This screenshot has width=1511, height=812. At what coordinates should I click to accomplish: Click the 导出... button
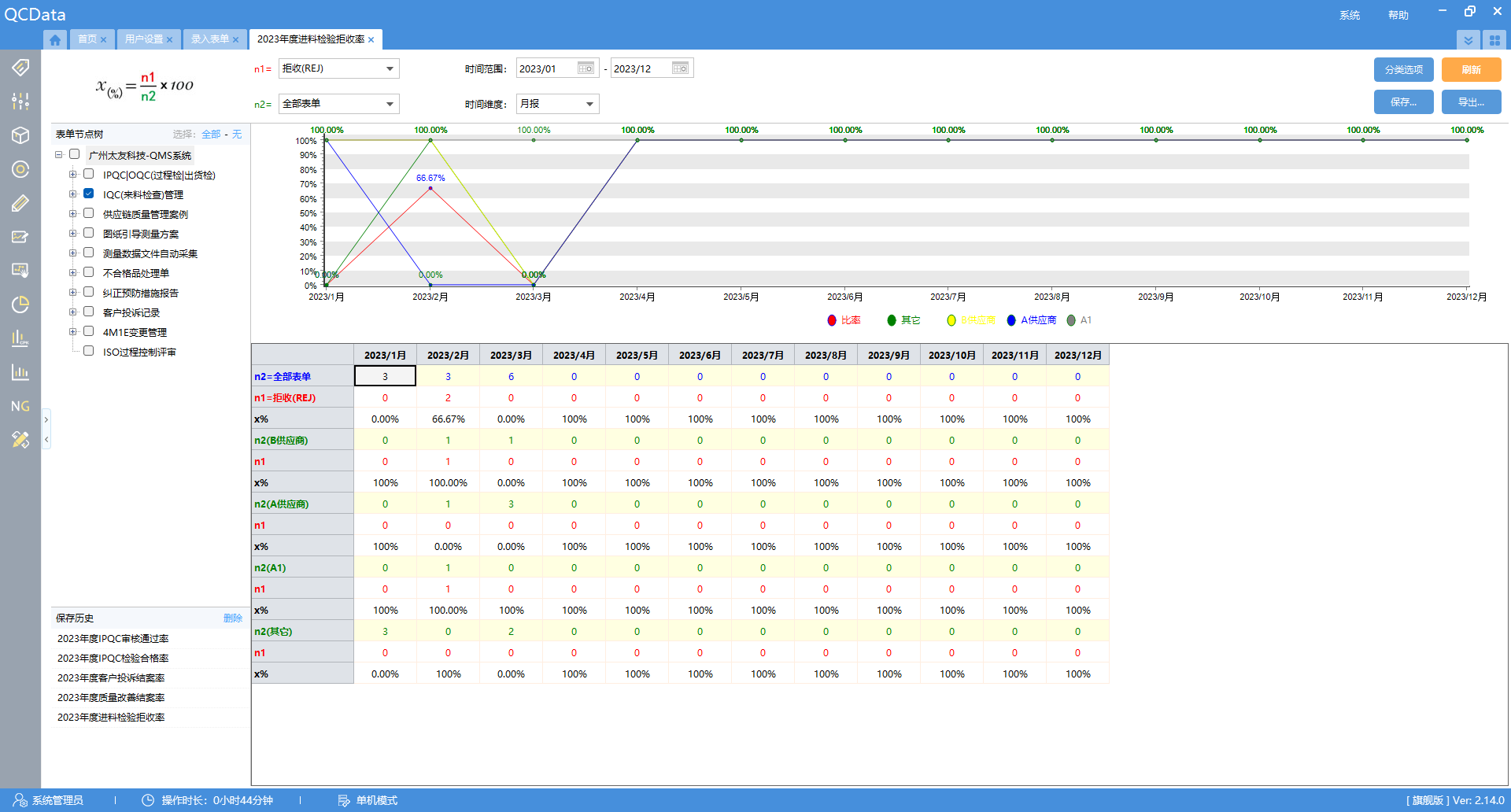tap(1471, 102)
